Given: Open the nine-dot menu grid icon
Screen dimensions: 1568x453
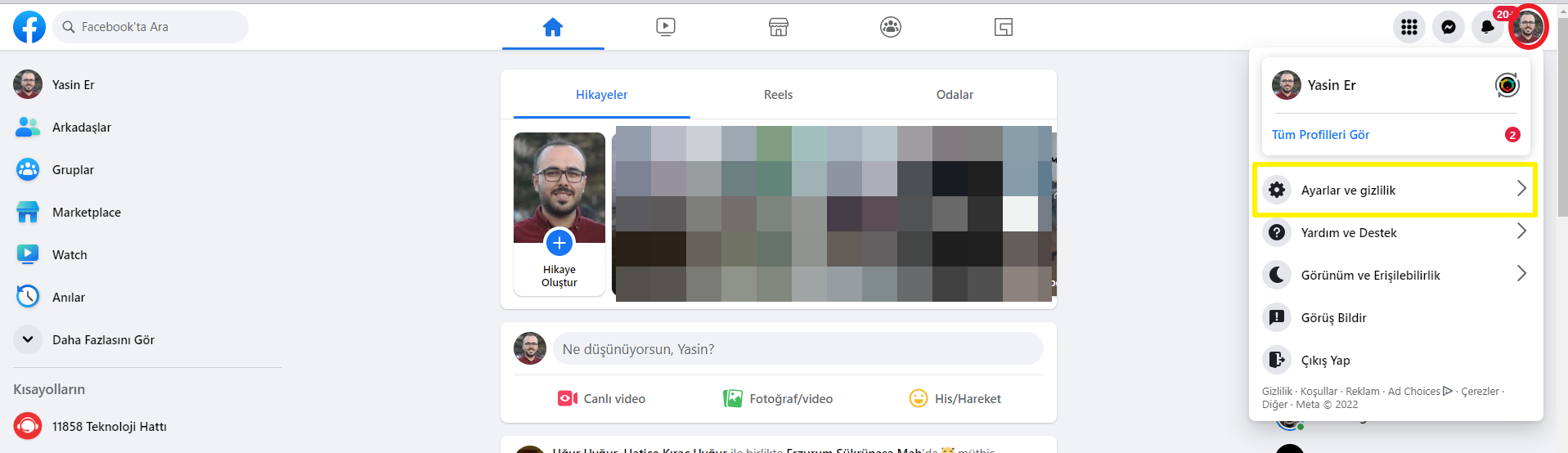Looking at the screenshot, I should pos(1409,27).
